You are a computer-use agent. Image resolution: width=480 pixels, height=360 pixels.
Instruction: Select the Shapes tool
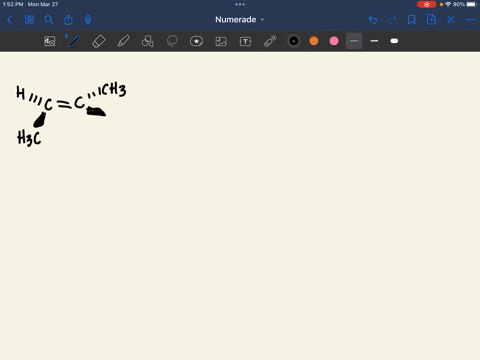click(148, 41)
